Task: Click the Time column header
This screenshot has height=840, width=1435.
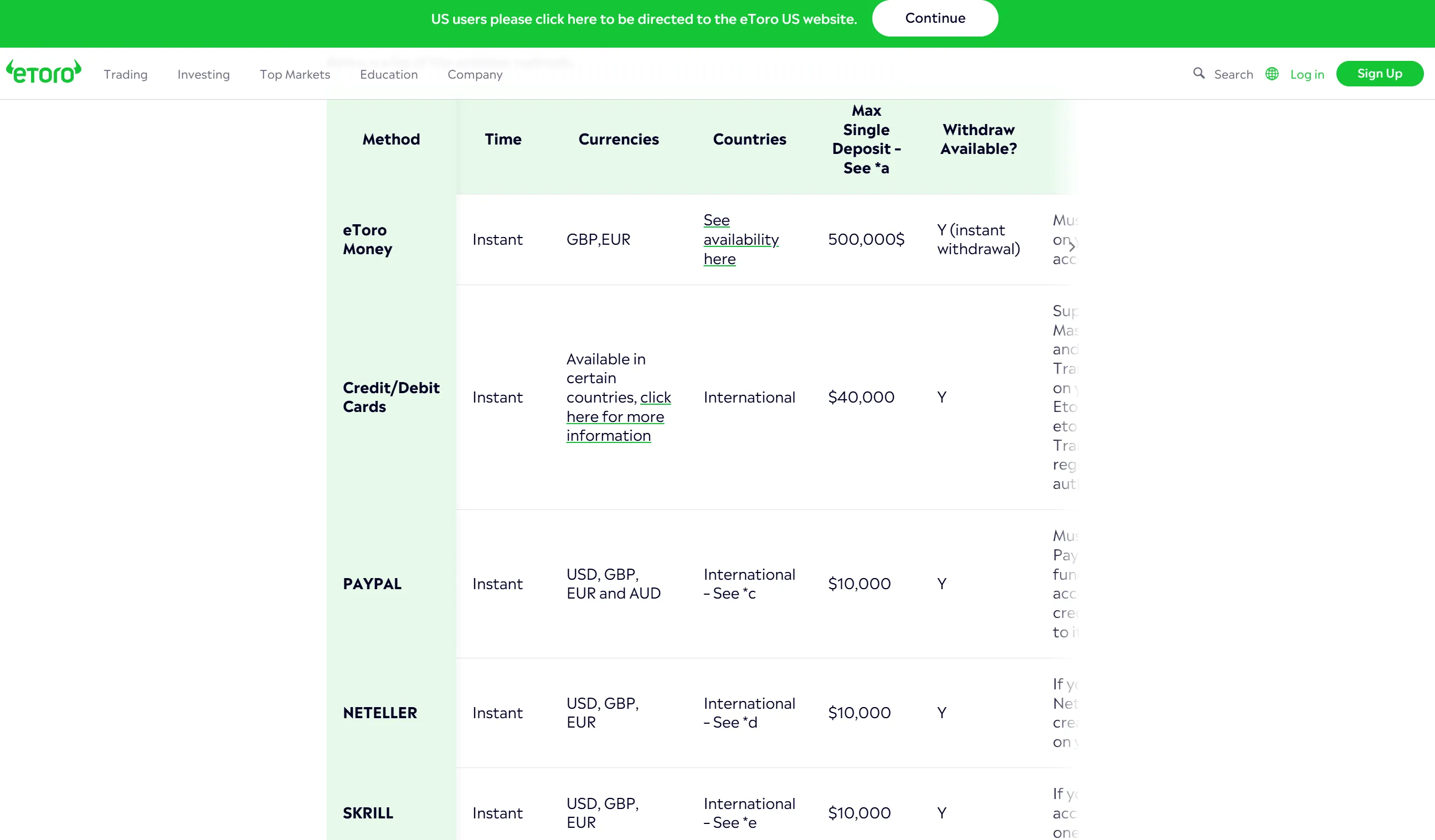Action: click(503, 139)
